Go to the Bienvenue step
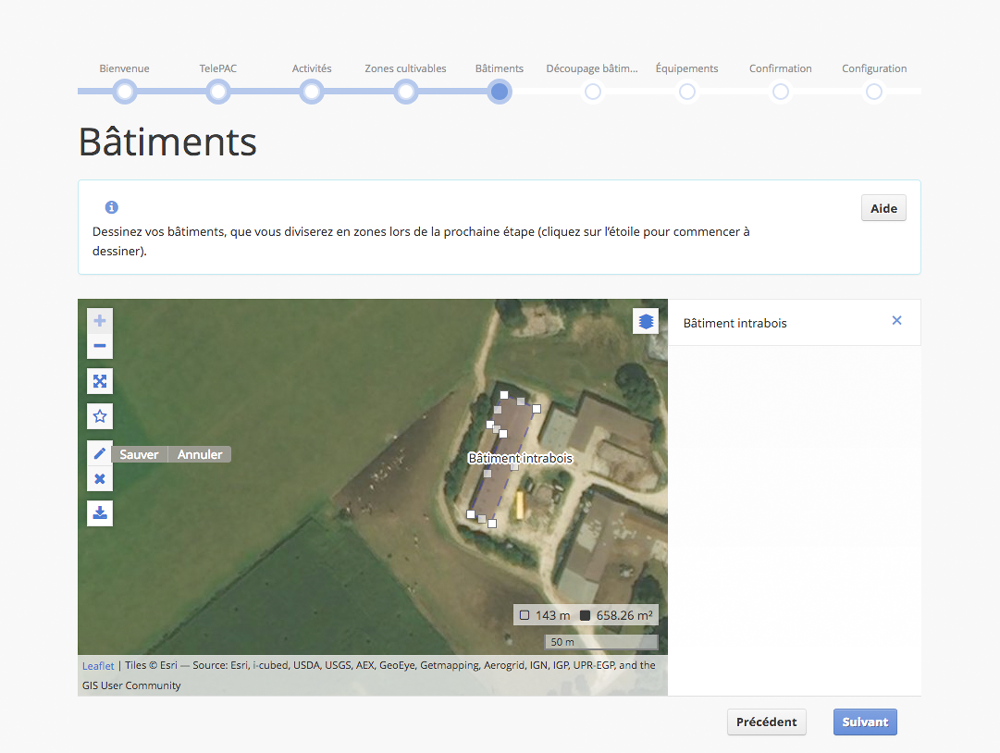 (125, 92)
